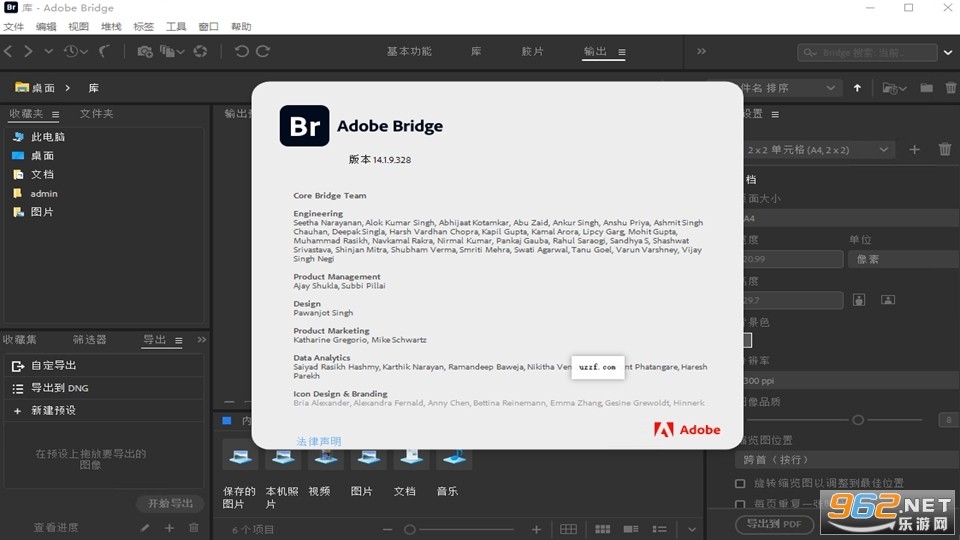This screenshot has width=960, height=540.
Task: Click the Desktop breadcrumb in path bar
Action: coord(36,88)
